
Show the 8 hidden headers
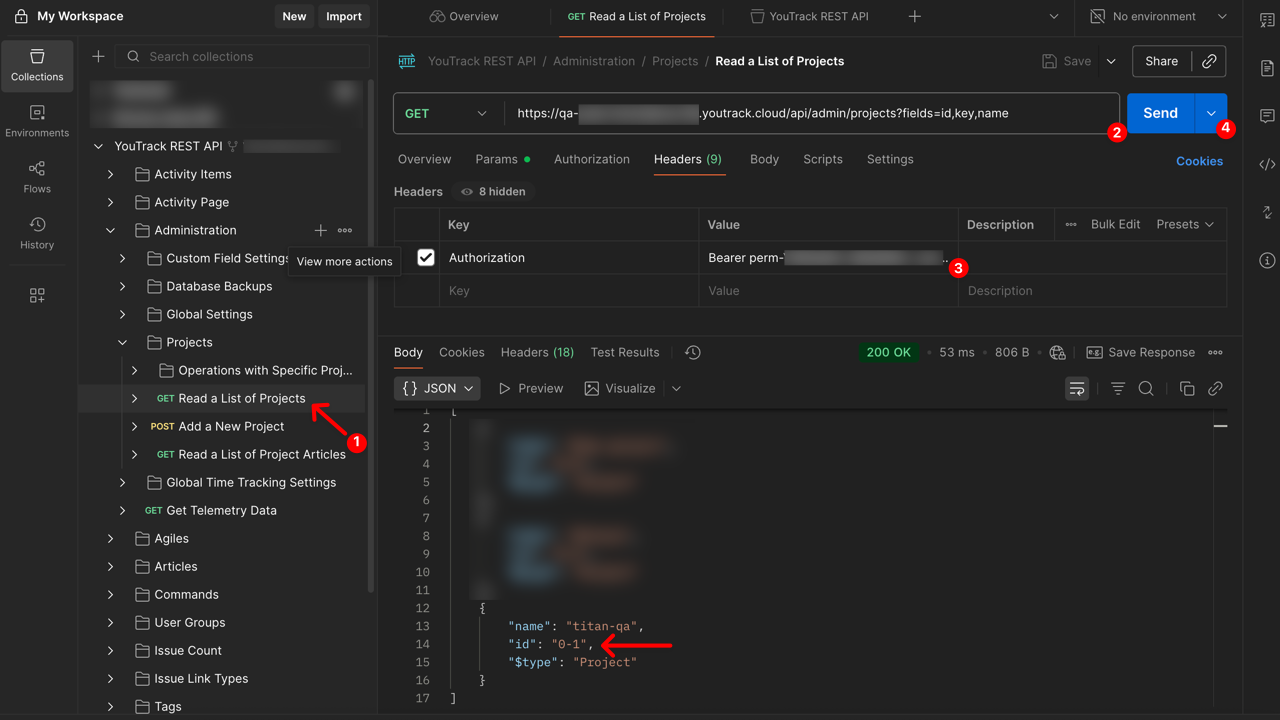tap(493, 191)
